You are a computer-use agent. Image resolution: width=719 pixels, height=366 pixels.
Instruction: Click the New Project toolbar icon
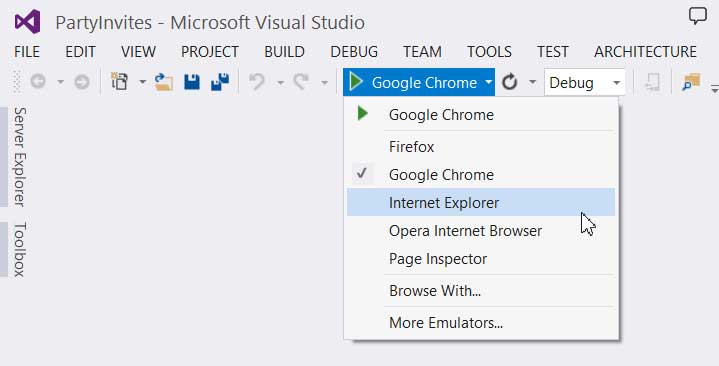[x=120, y=82]
